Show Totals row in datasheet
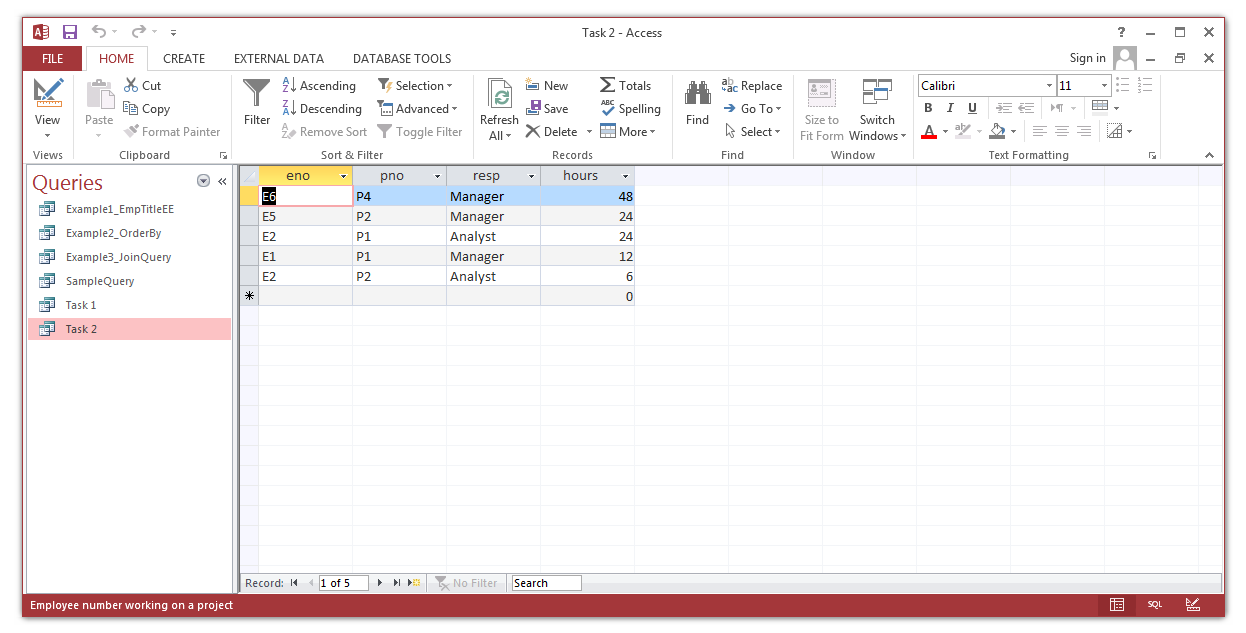Viewport: 1246px width, 633px height. (x=625, y=86)
